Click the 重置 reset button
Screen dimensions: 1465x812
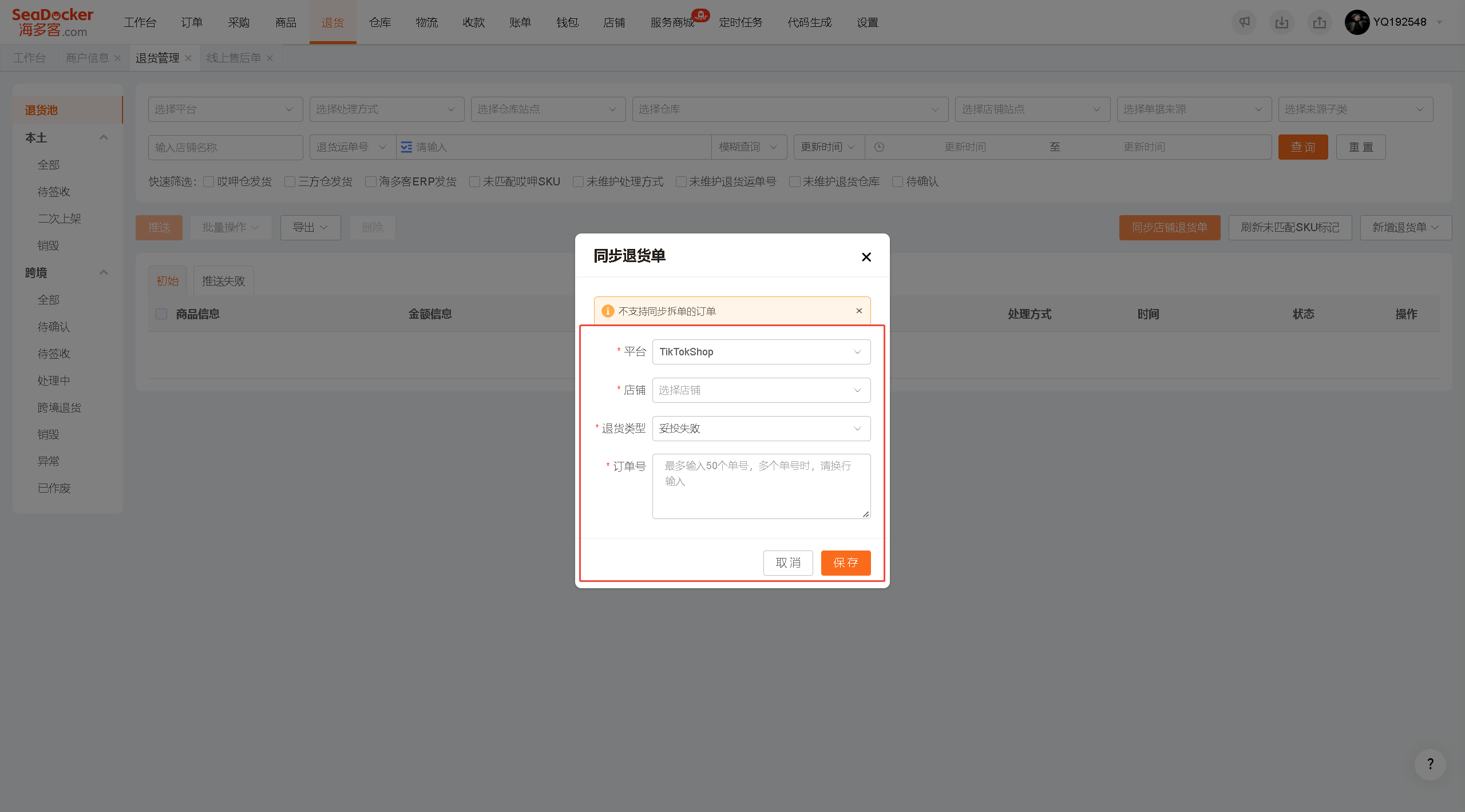(x=1361, y=147)
